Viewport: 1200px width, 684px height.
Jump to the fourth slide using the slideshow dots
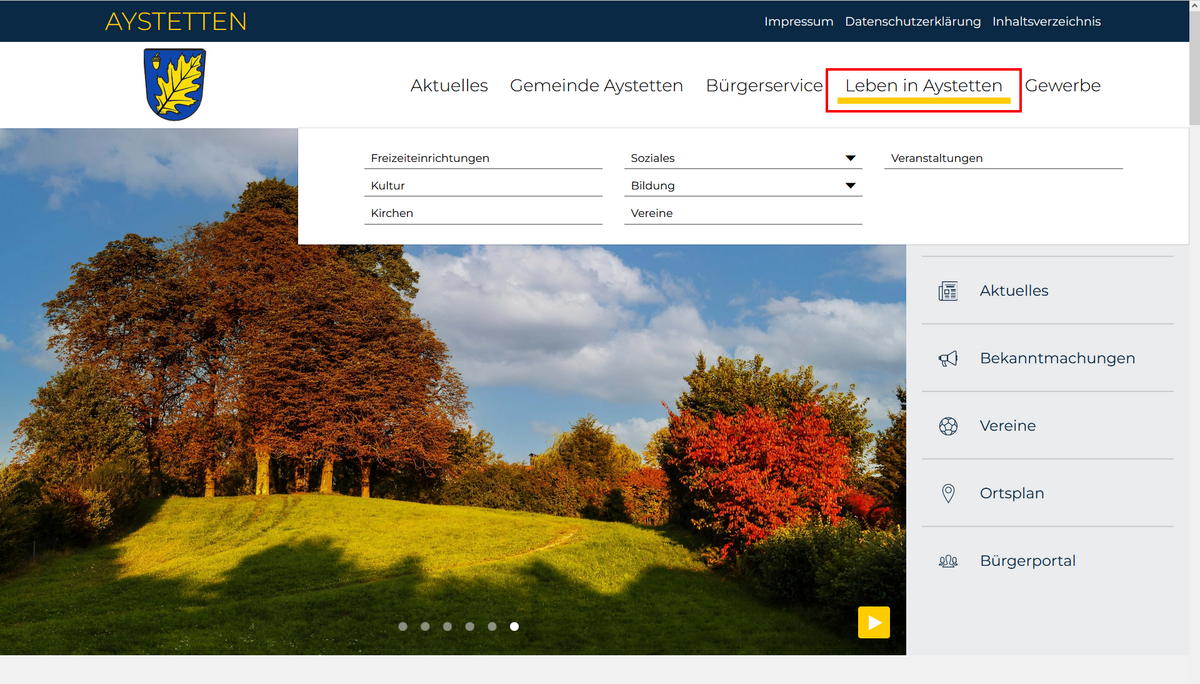(470, 627)
